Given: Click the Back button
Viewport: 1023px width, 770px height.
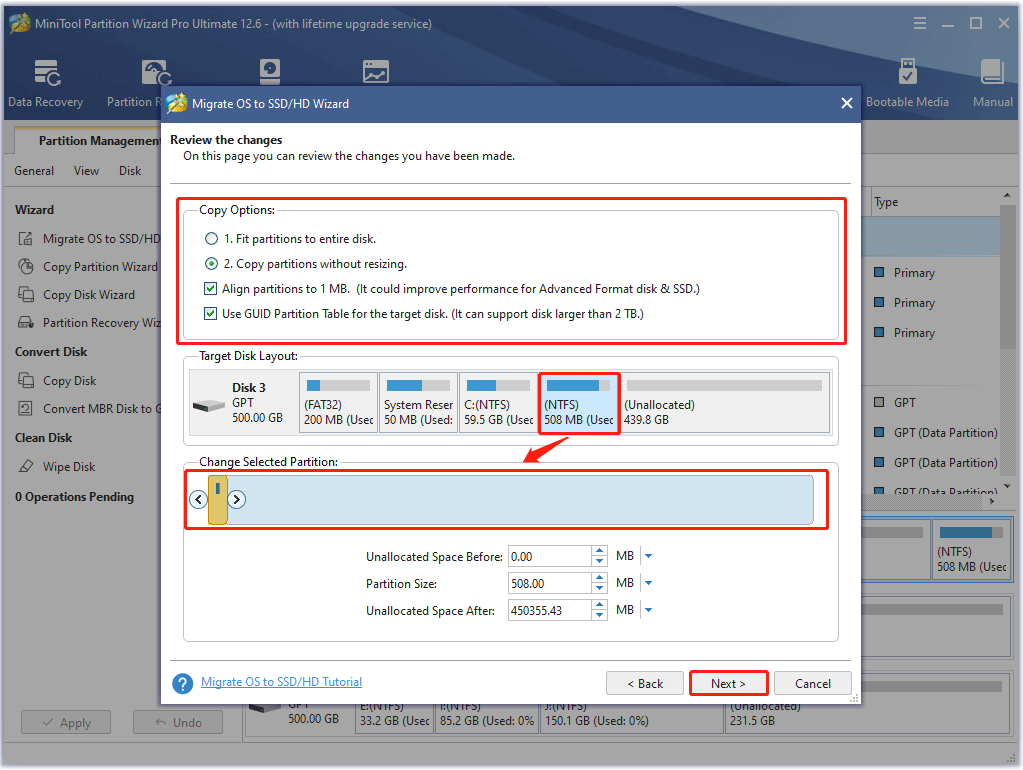Looking at the screenshot, I should pyautogui.click(x=645, y=683).
